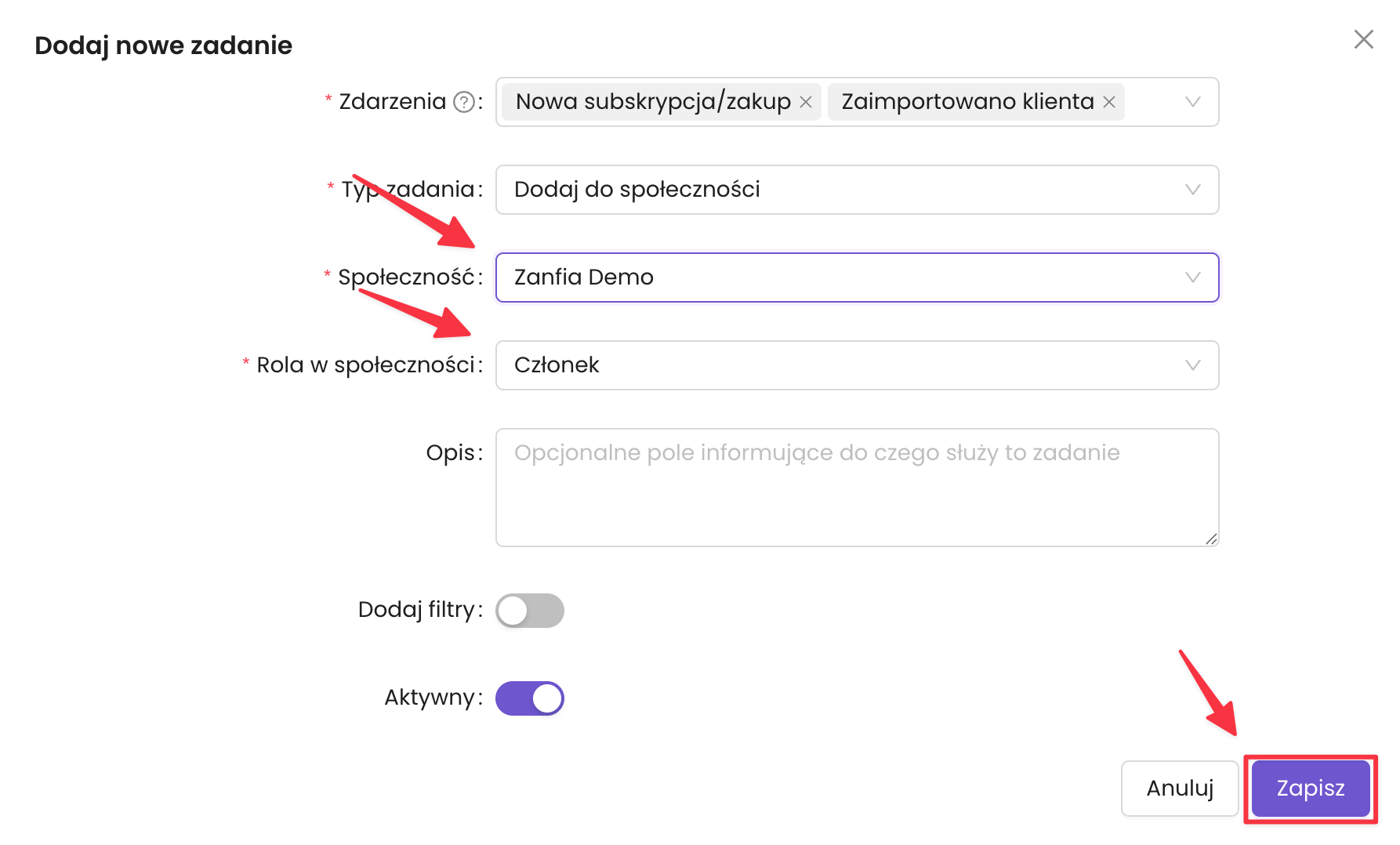Select the Nowa subskrypcja/zakup tag text
1400x845 pixels.
(x=653, y=102)
